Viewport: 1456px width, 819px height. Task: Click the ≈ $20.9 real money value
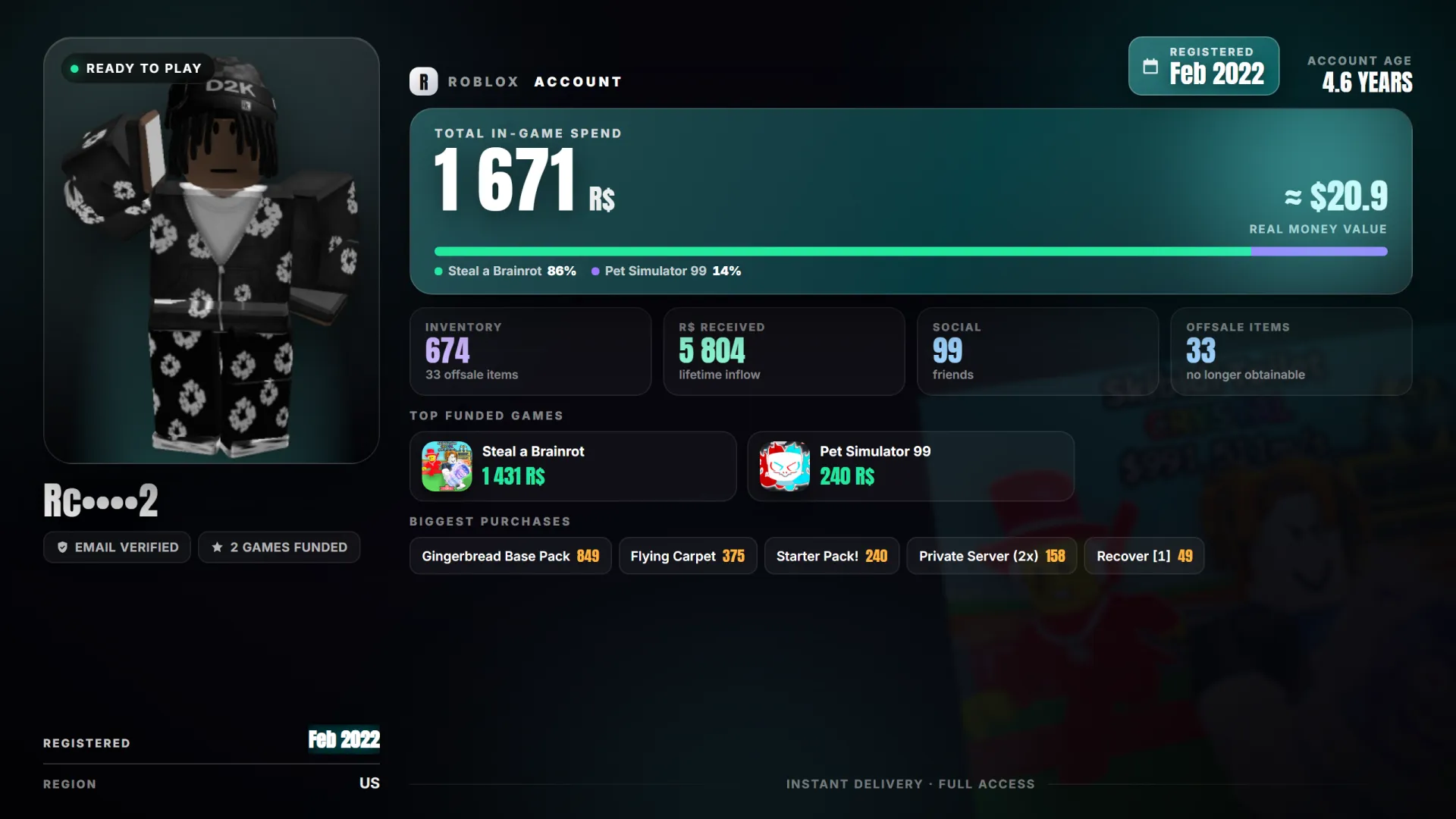tap(1336, 196)
